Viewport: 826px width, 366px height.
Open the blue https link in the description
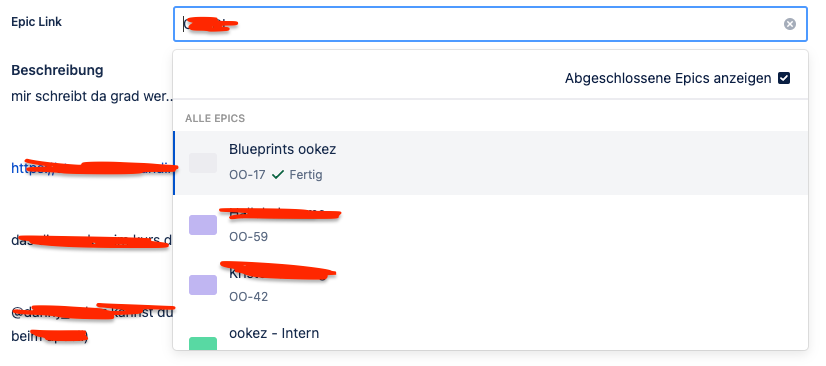[x=93, y=168]
